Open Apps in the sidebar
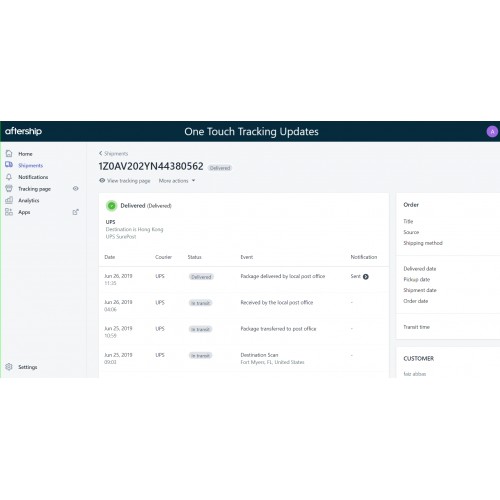The image size is (500, 500). click(x=24, y=212)
